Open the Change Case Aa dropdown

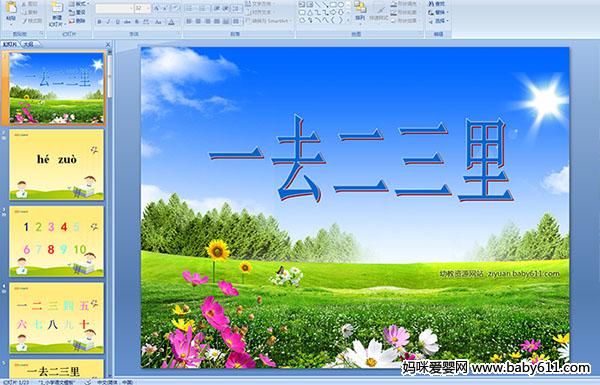click(x=158, y=22)
